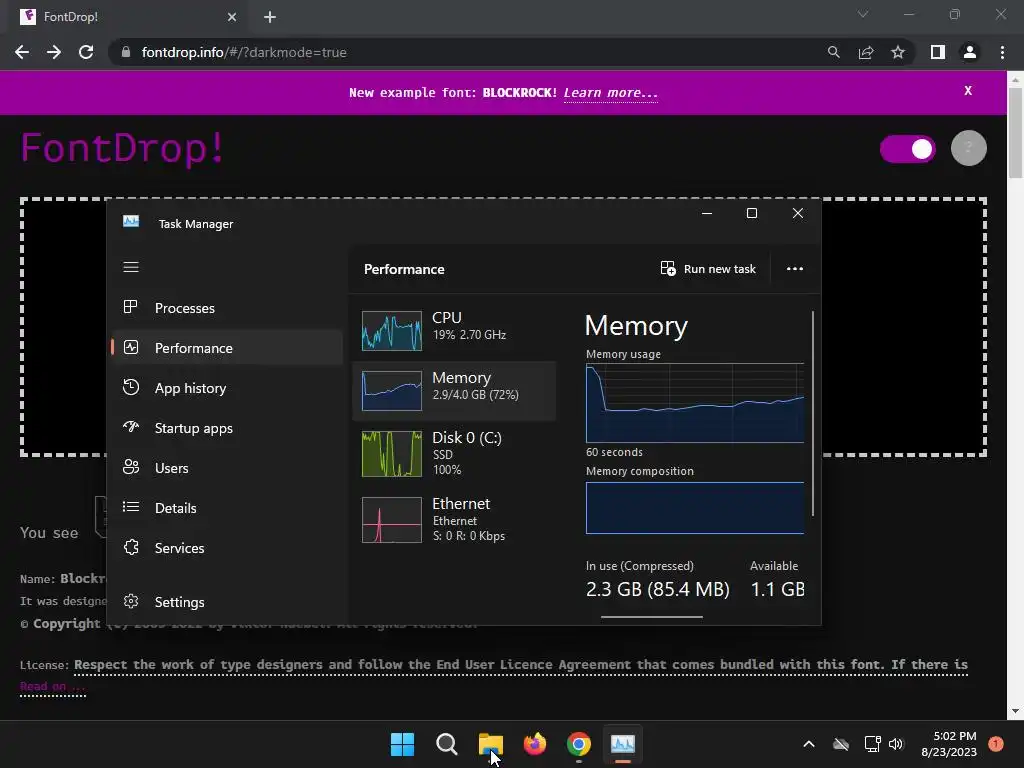1024x768 pixels.
Task: Open Services page in Task Manager
Action: (228, 548)
